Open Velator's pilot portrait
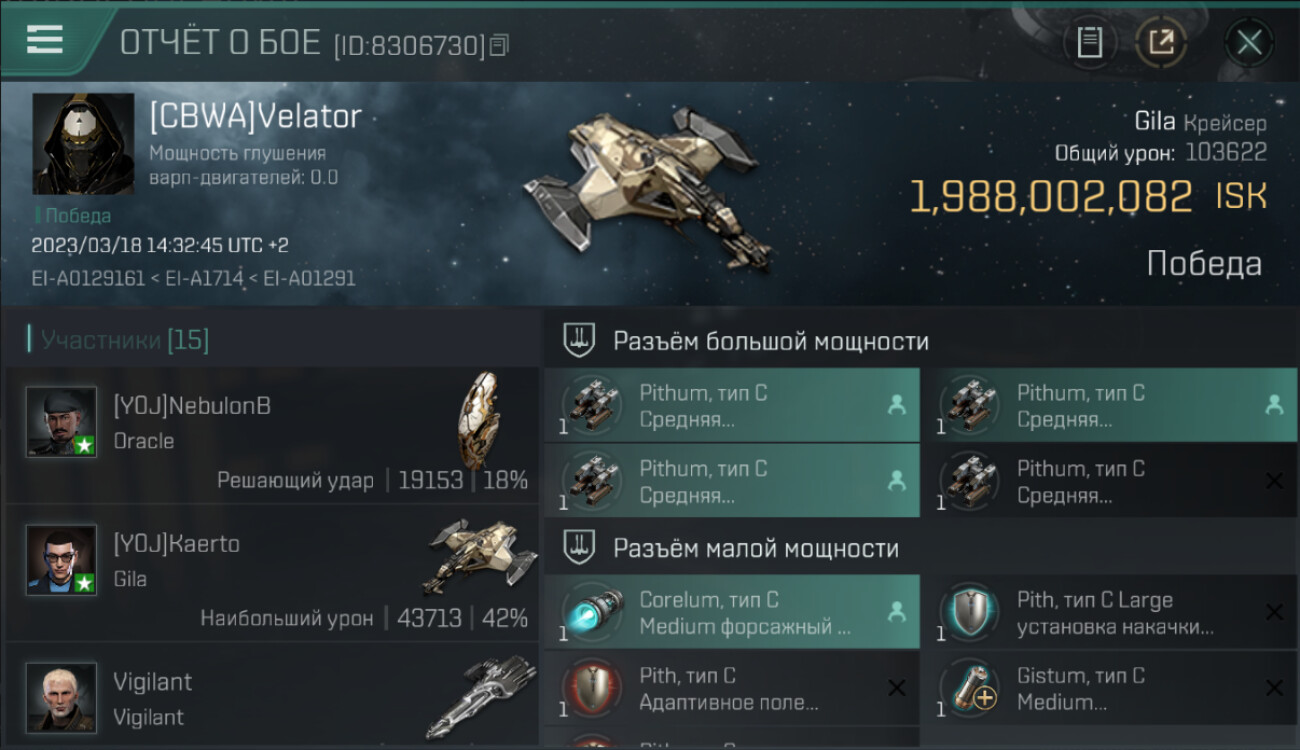The image size is (1300, 750). 83,143
